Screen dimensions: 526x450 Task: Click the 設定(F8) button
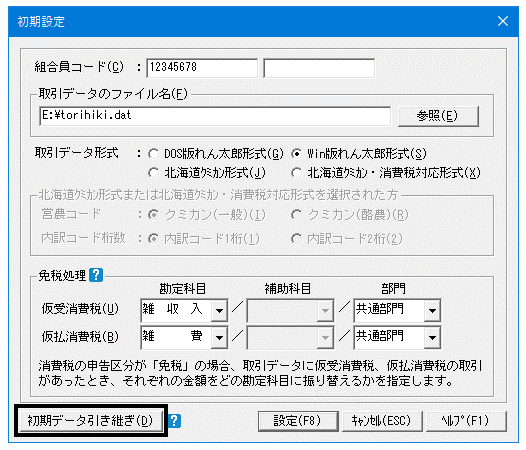click(x=298, y=421)
